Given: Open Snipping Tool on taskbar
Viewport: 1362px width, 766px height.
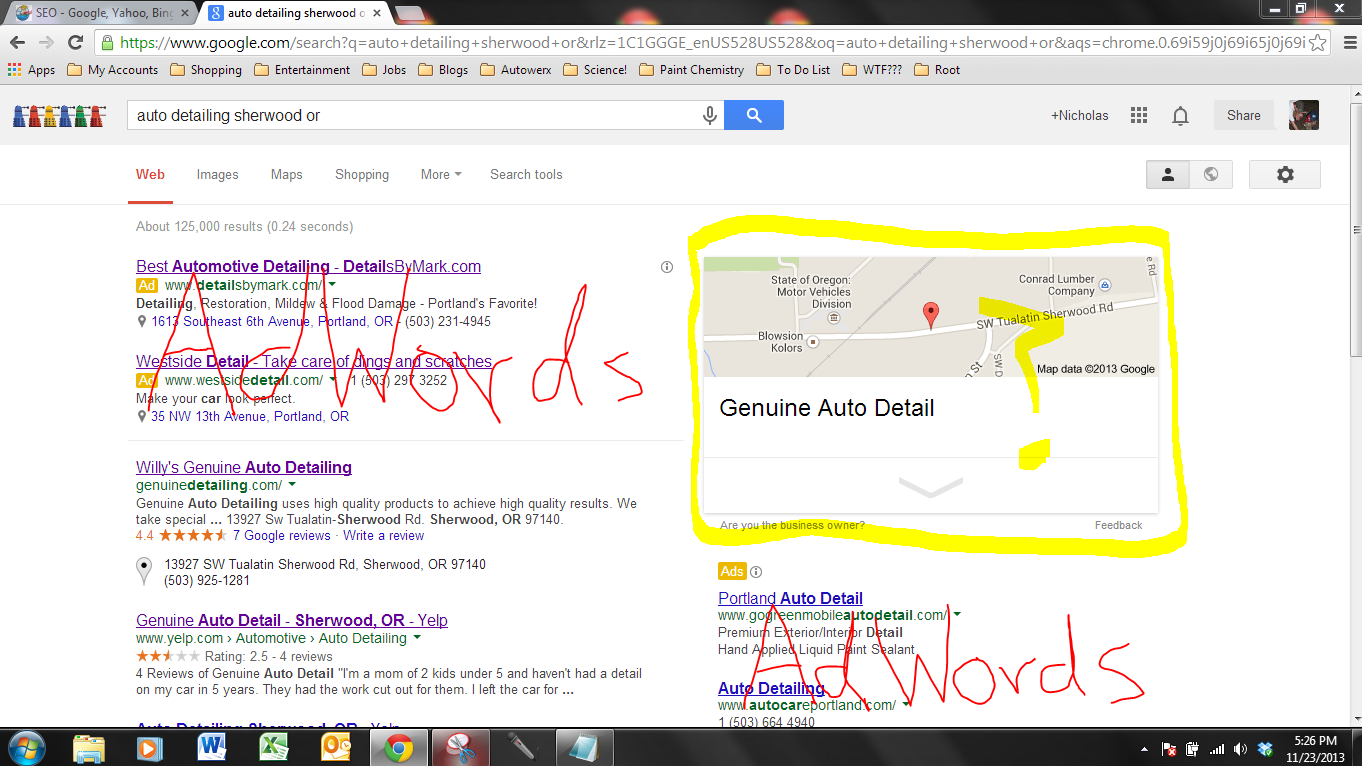Looking at the screenshot, I should pyautogui.click(x=461, y=747).
